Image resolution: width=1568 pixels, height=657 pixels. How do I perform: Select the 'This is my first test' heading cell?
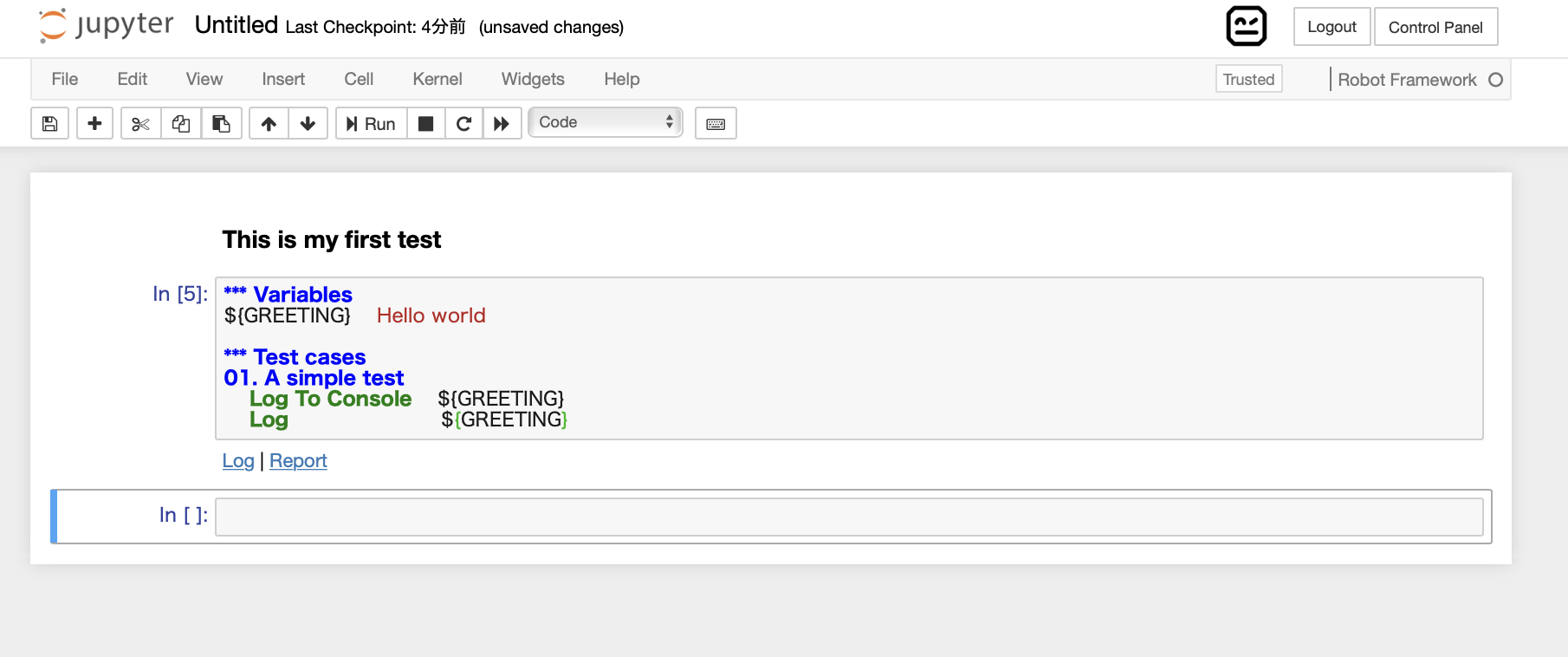click(x=331, y=239)
